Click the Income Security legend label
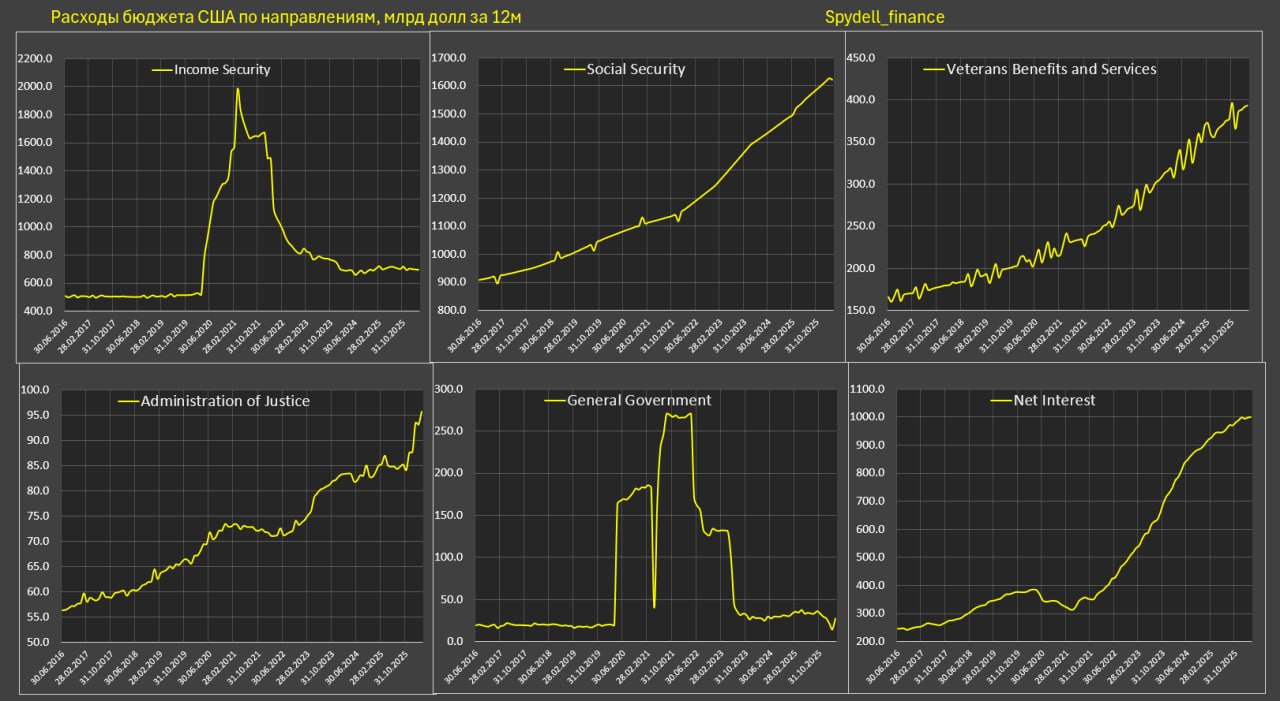 [222, 70]
